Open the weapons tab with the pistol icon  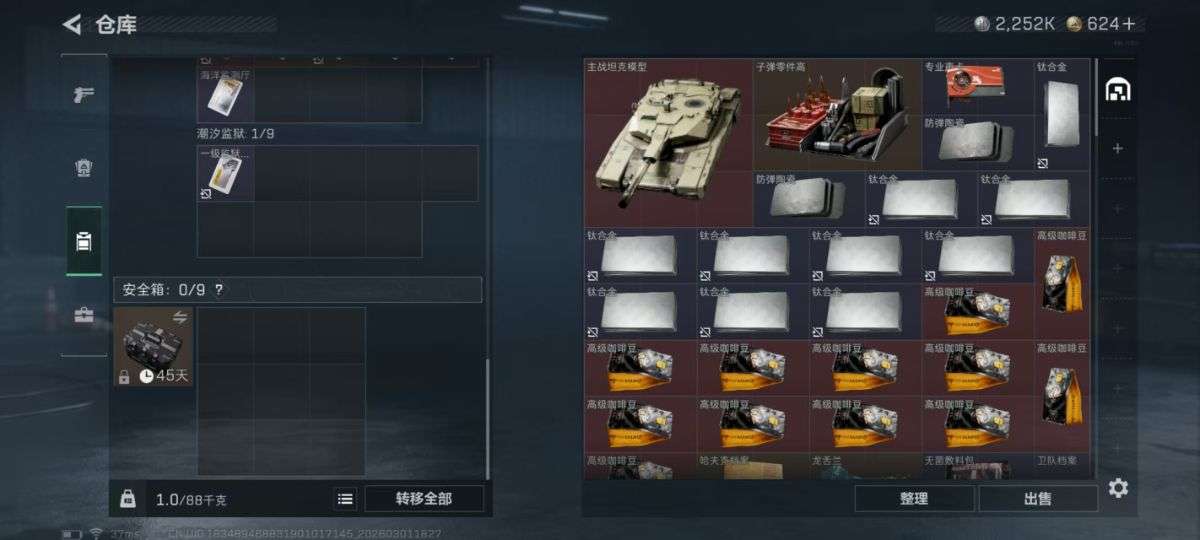pyautogui.click(x=84, y=95)
